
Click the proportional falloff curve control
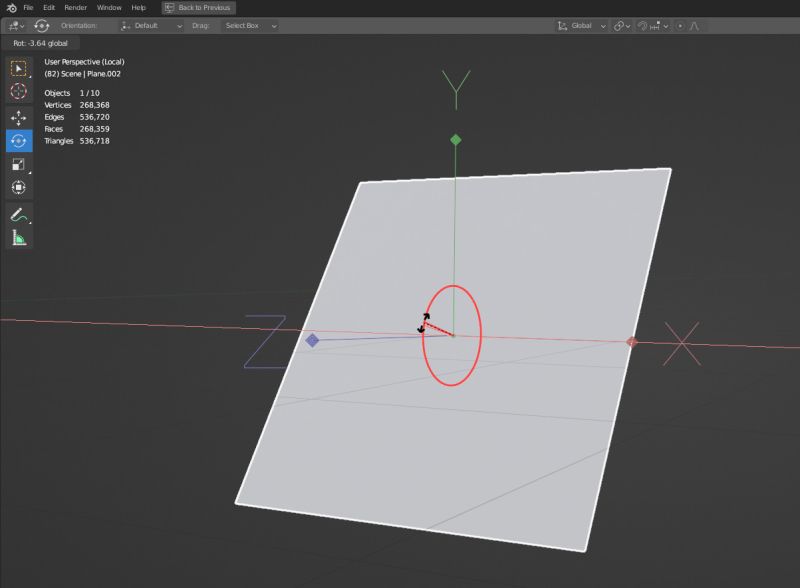point(692,26)
